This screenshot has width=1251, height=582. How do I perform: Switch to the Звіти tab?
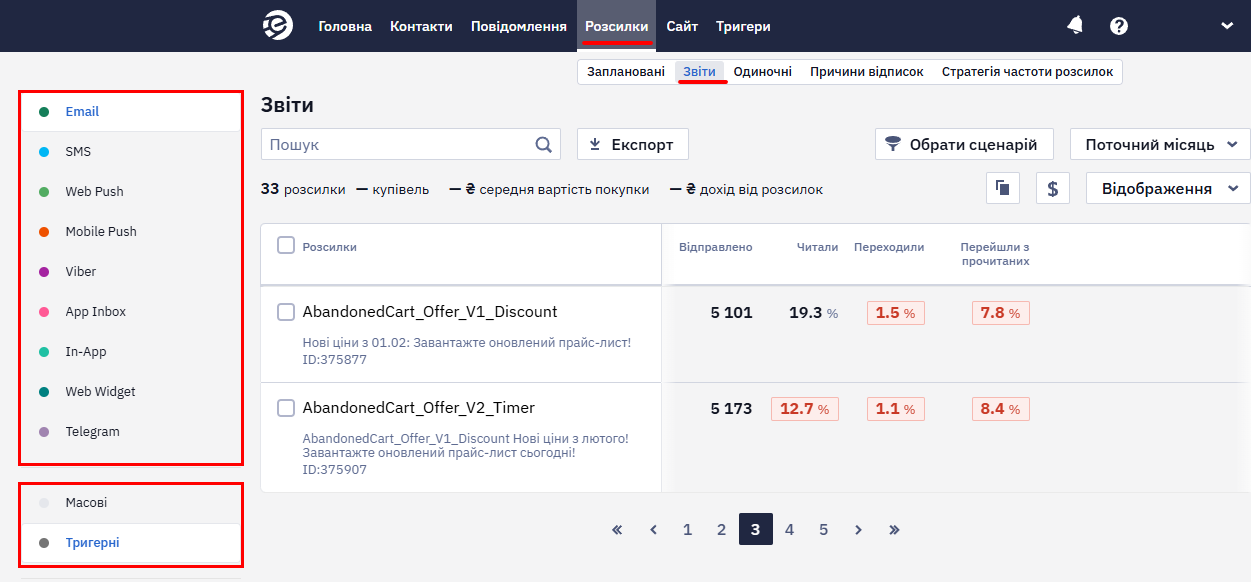coord(700,72)
